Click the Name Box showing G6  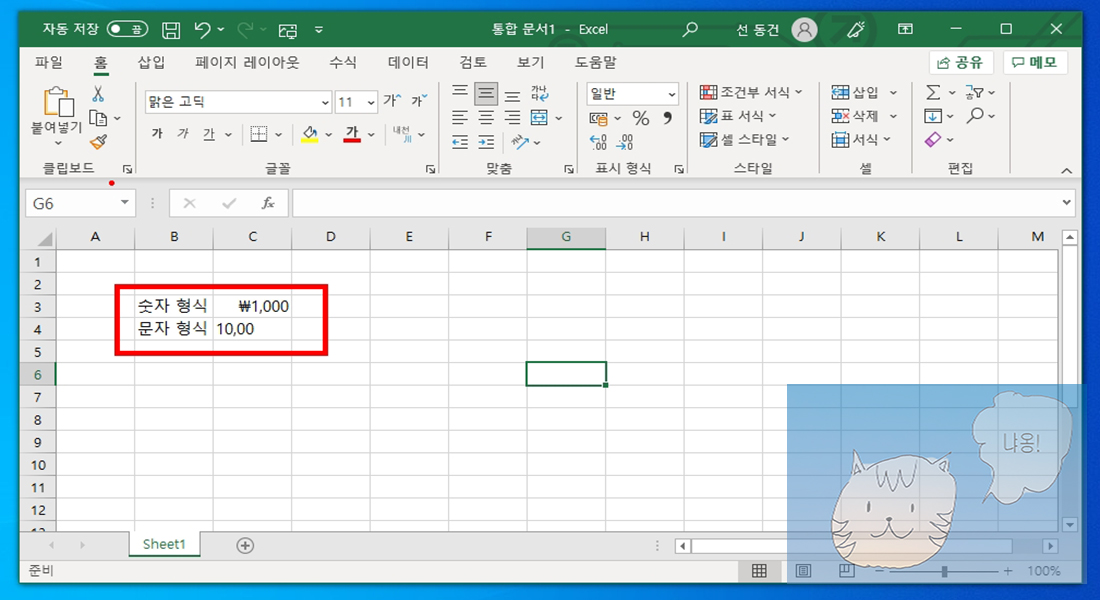click(x=80, y=204)
